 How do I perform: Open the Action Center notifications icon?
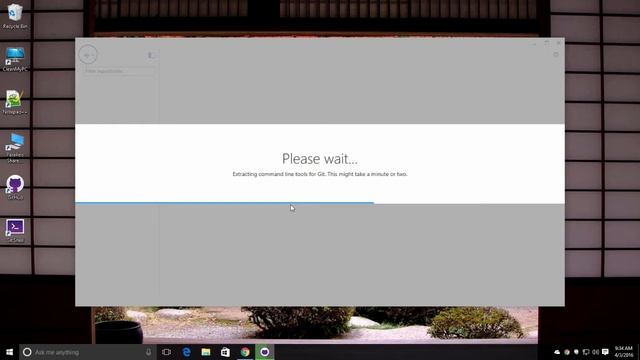(605, 352)
